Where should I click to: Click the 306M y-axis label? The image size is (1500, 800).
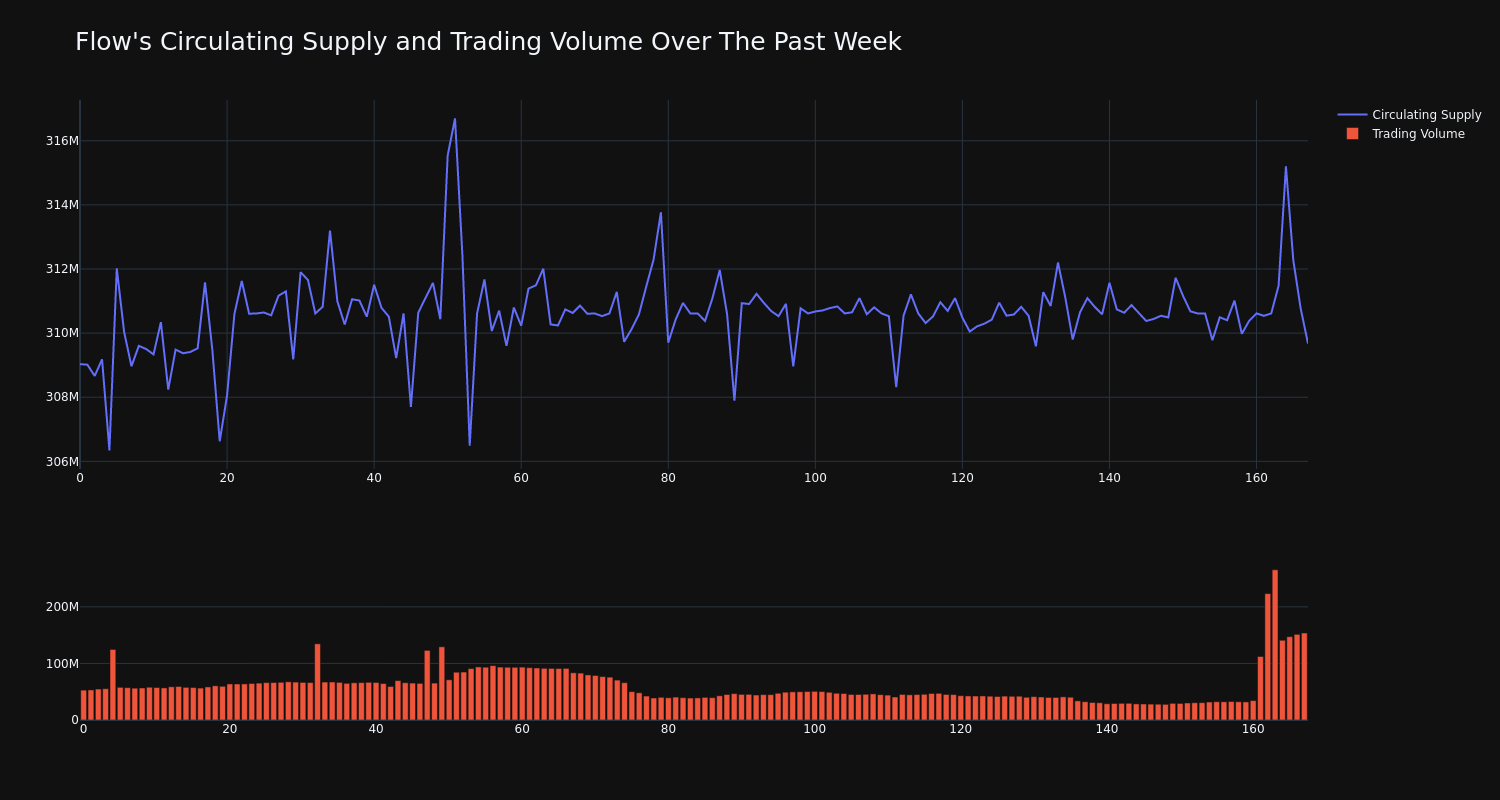62,461
